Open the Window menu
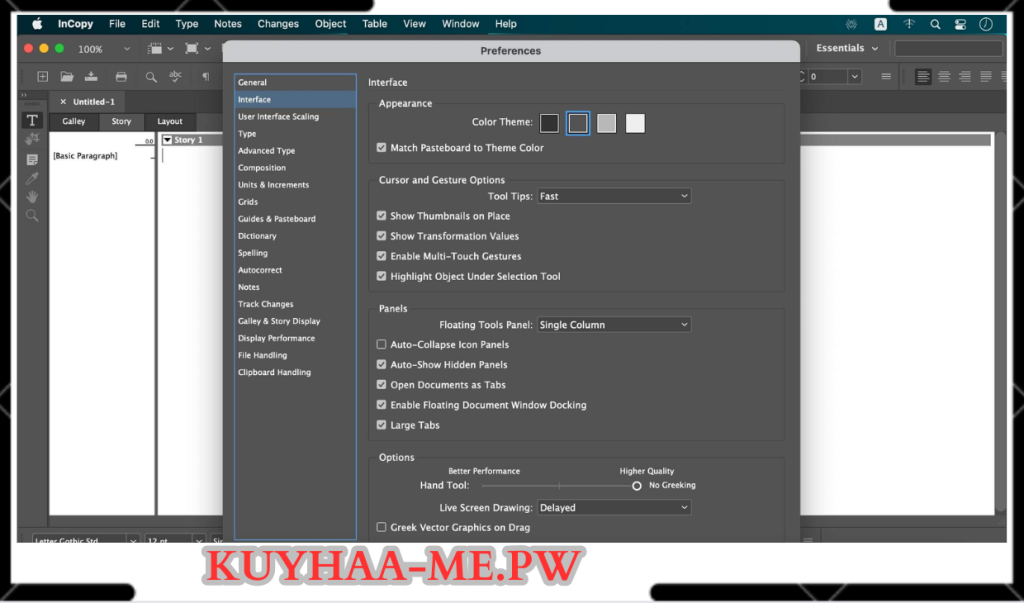1024x603 pixels. click(460, 24)
